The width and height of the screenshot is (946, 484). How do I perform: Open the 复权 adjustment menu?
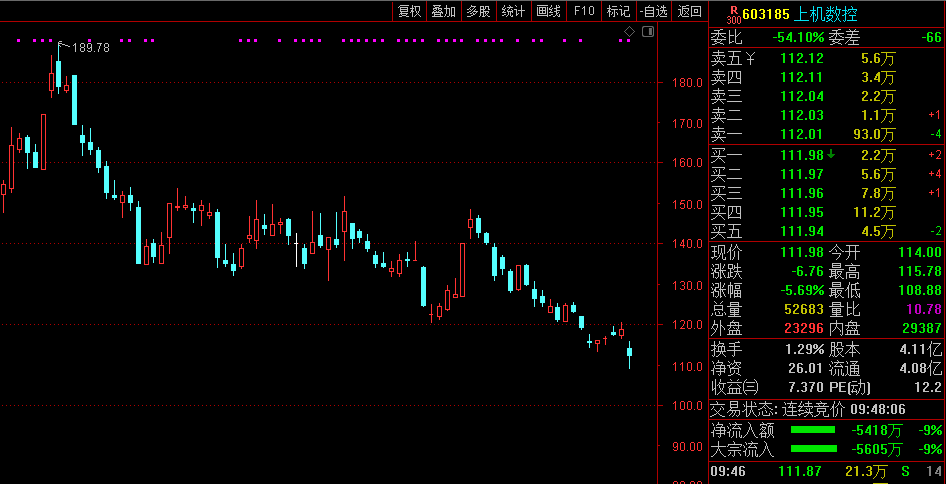coord(409,11)
